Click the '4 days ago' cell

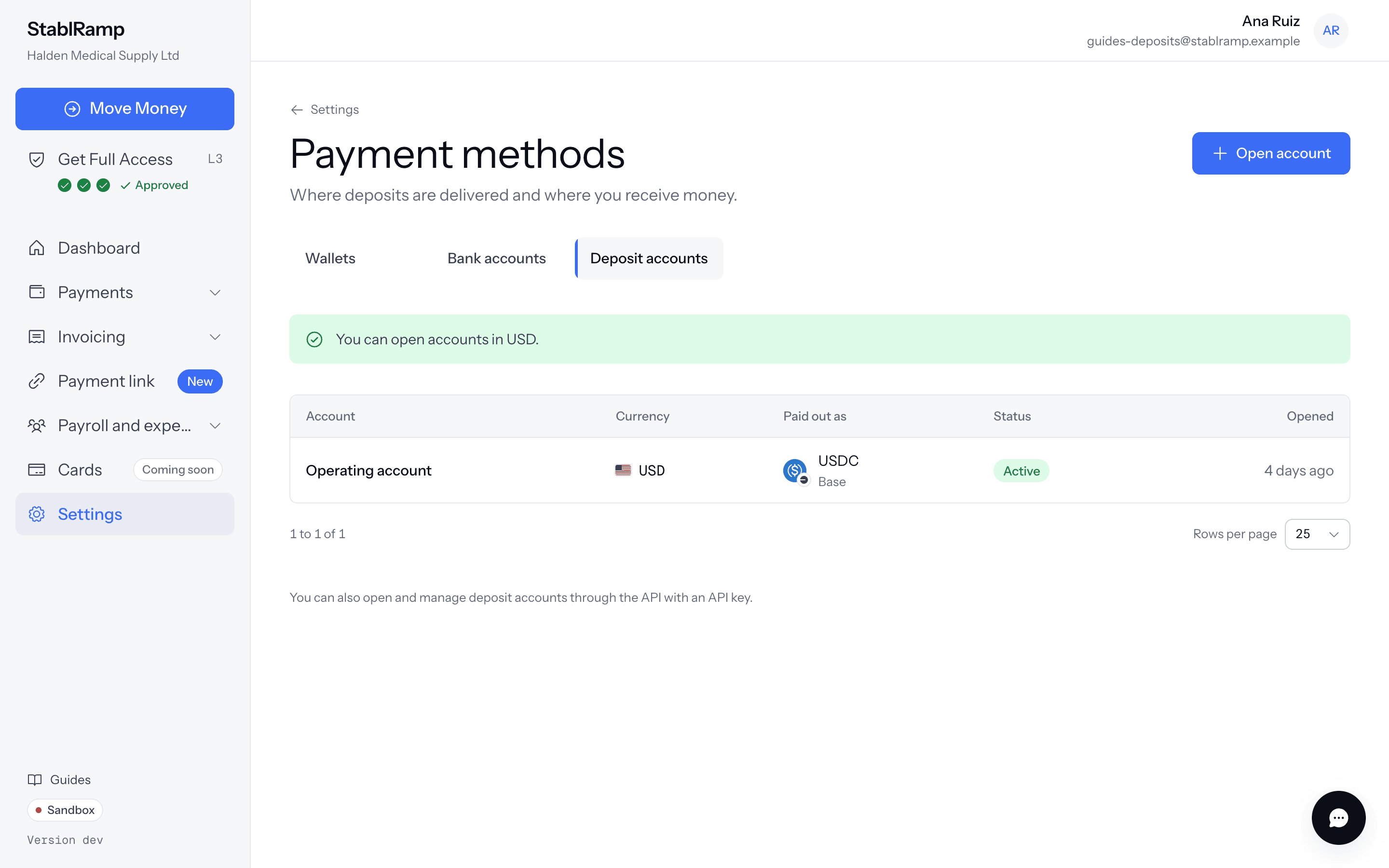pos(1298,471)
